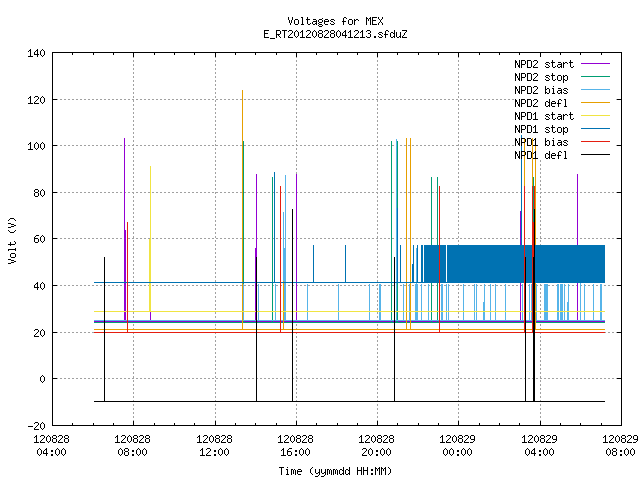Click the y-axis tick value 120
This screenshot has width=640, height=480.
coord(36,100)
